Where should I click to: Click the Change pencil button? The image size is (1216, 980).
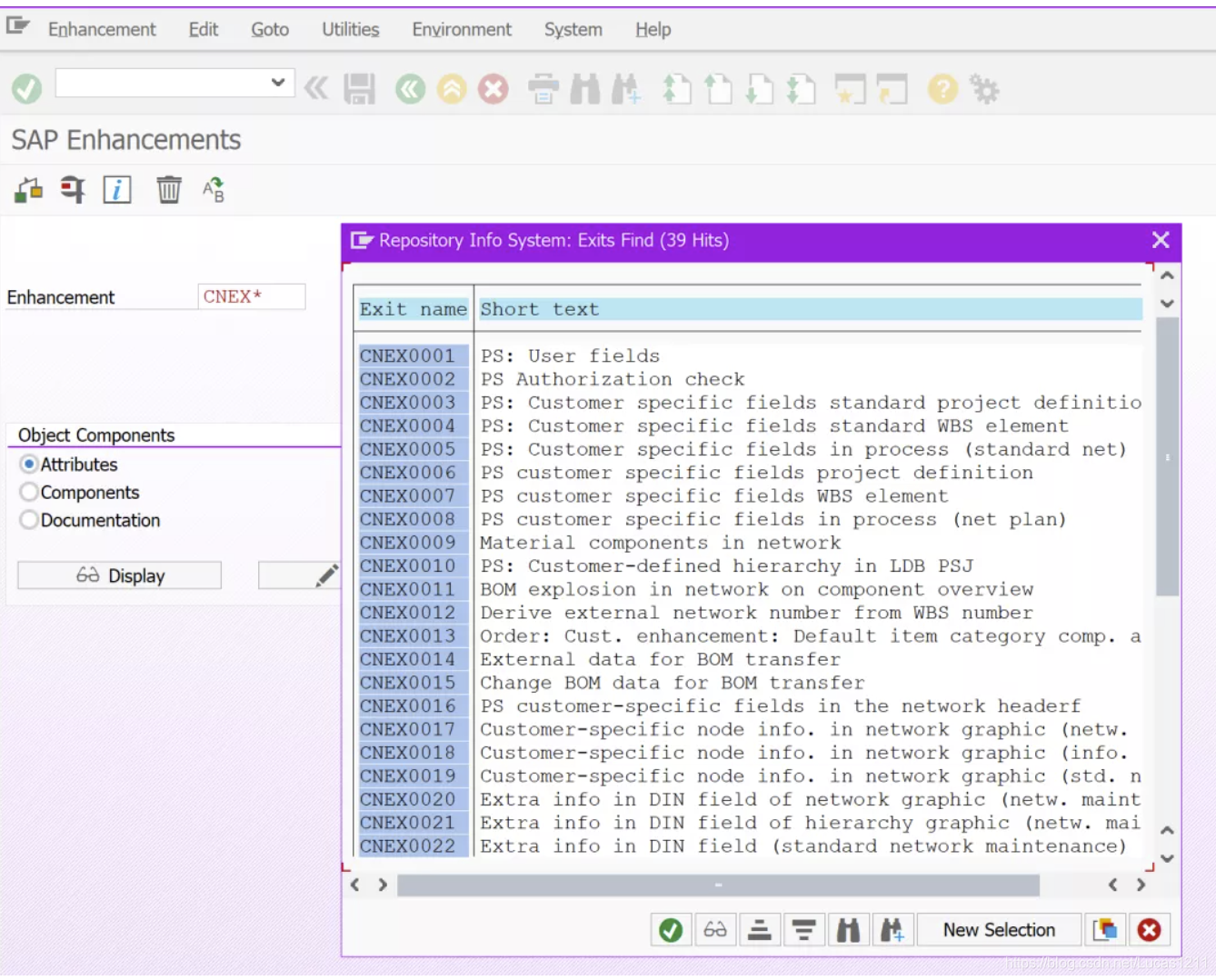(x=300, y=575)
